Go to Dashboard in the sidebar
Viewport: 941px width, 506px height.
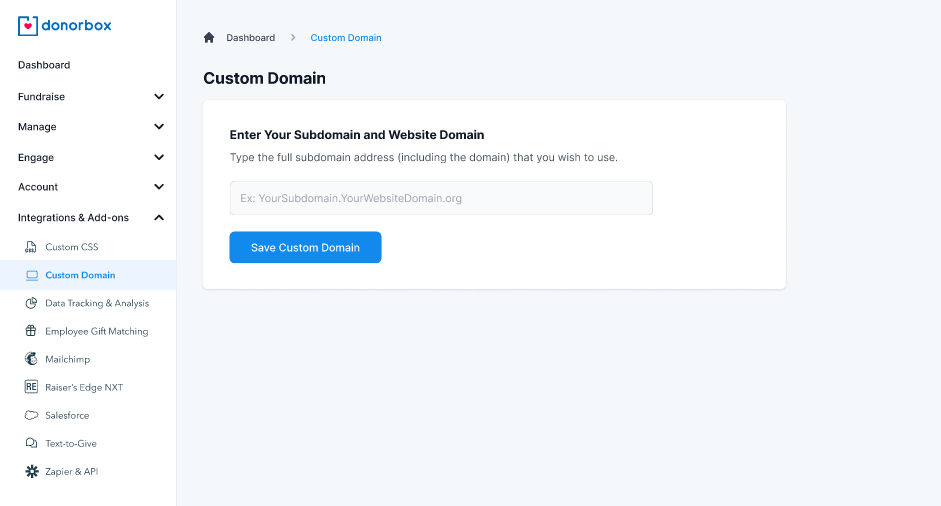44,65
